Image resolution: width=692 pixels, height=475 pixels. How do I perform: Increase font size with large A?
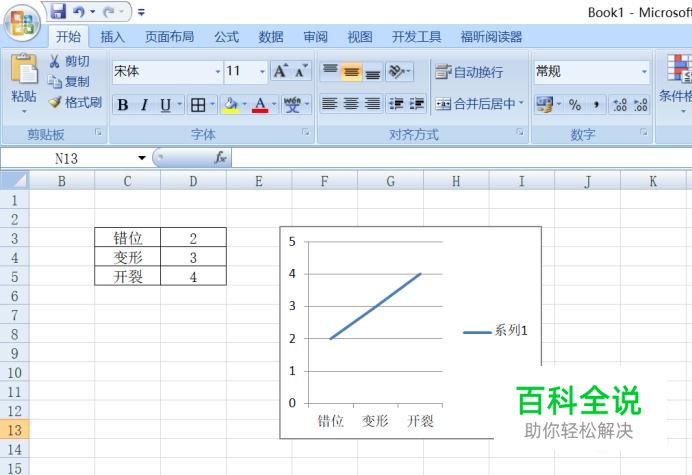click(x=281, y=71)
